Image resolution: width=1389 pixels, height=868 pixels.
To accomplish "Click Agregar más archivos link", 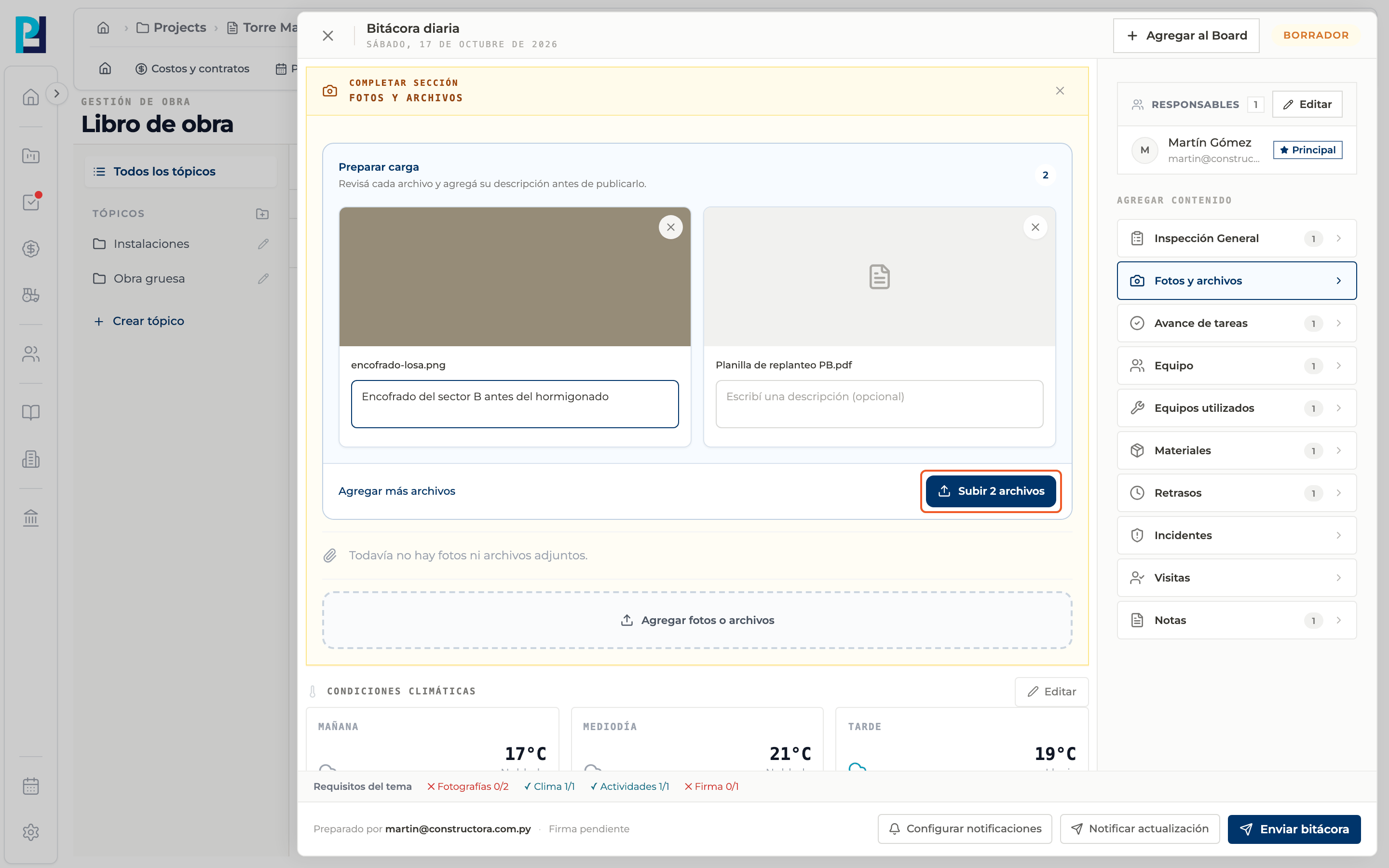I will [x=396, y=491].
